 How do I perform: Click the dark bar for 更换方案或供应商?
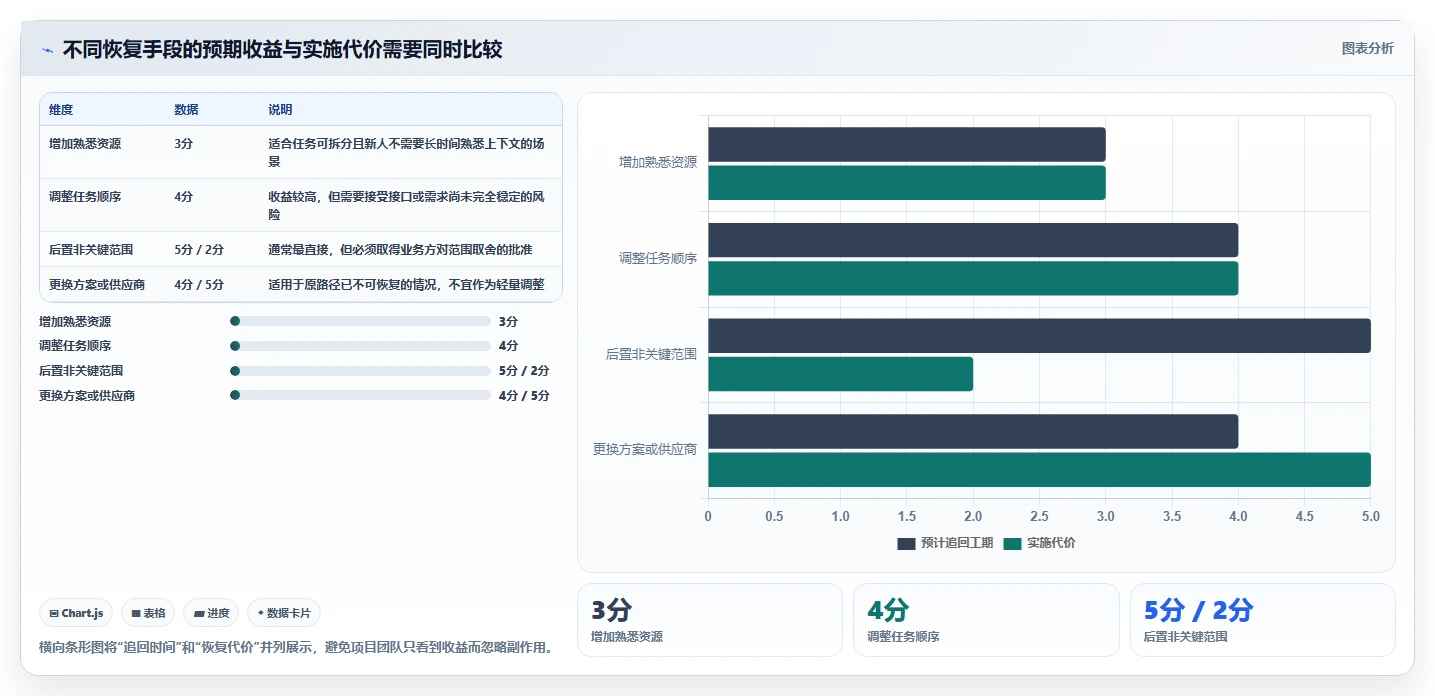(973, 431)
